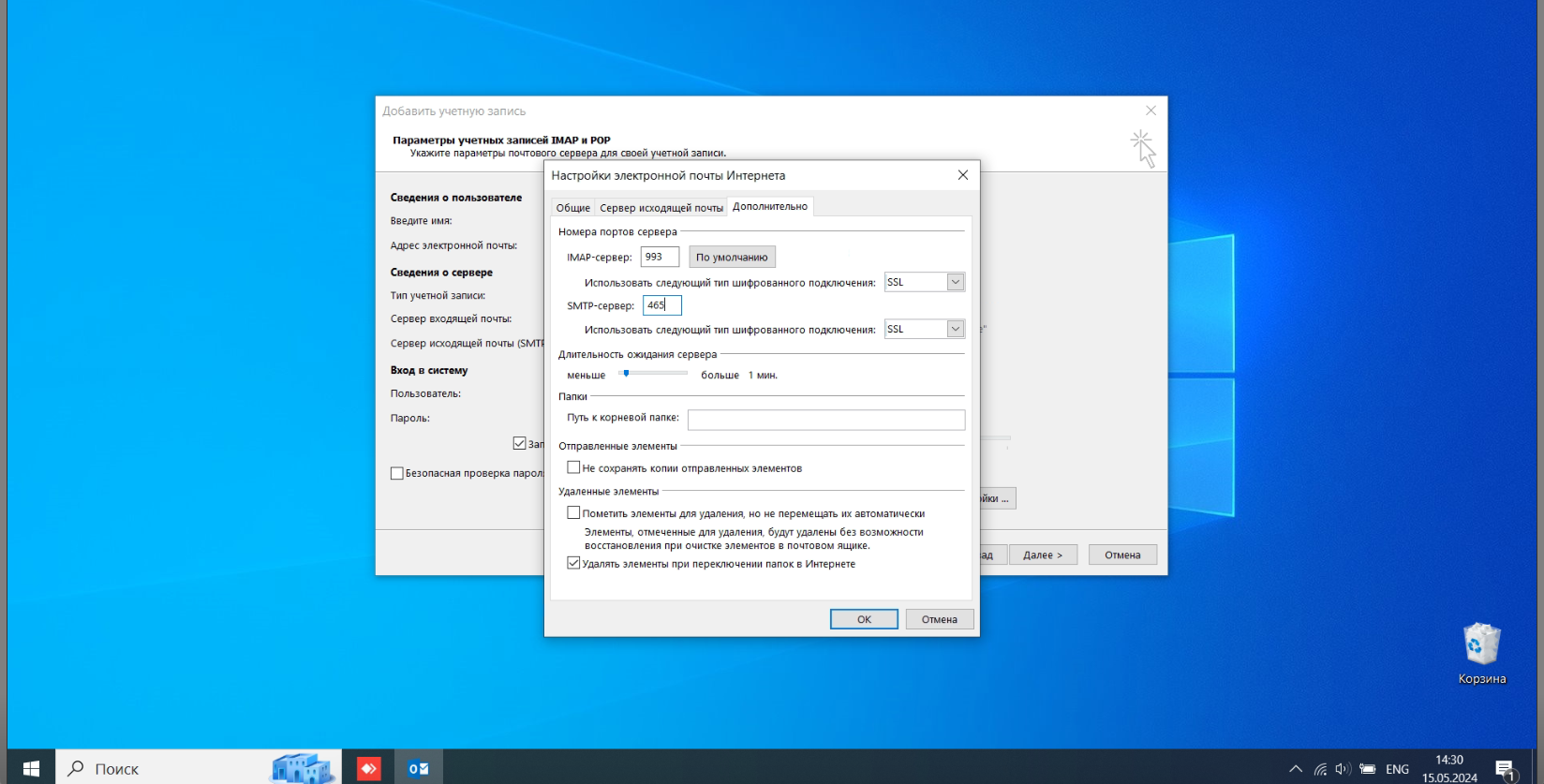Click the server timeout slider handle
Viewport: 1544px width, 784px height.
point(626,373)
